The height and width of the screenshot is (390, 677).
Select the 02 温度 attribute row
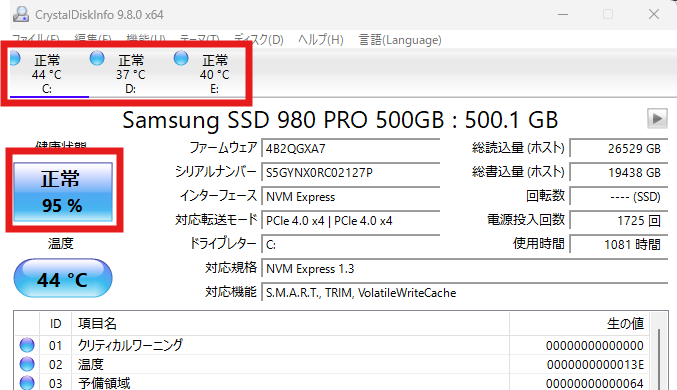pyautogui.click(x=332, y=365)
